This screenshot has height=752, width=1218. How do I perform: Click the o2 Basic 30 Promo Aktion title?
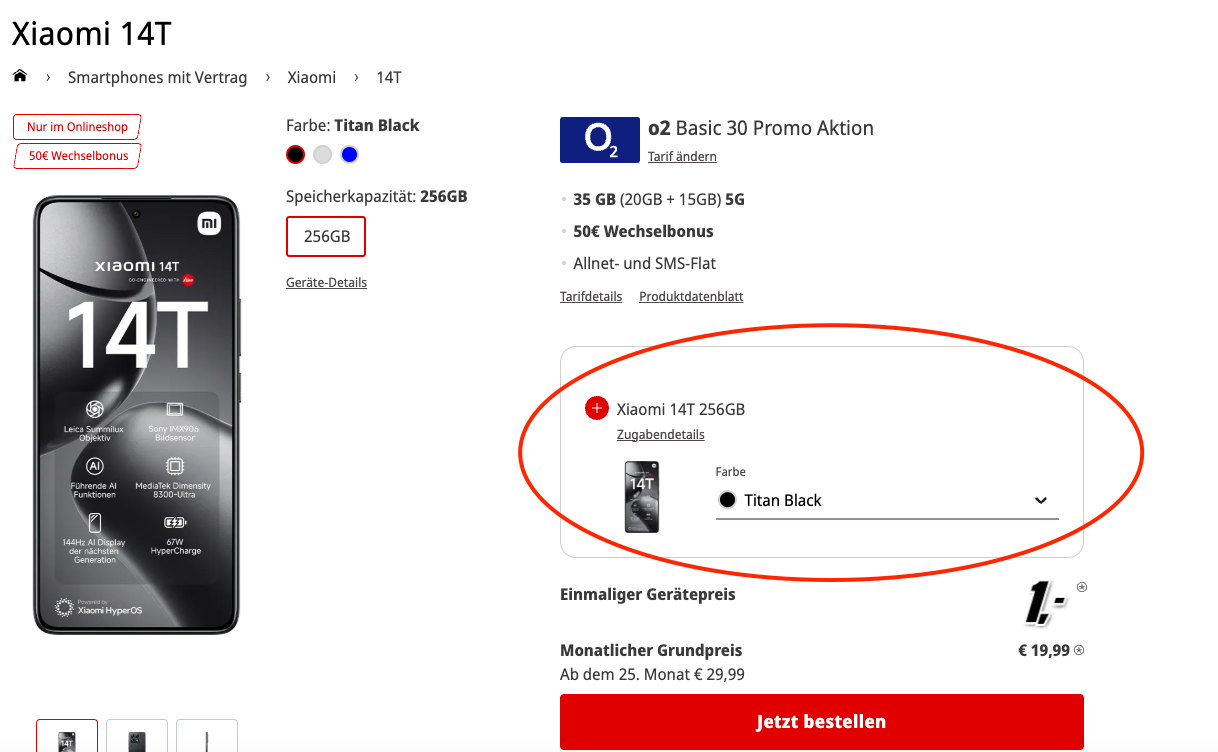click(x=761, y=128)
